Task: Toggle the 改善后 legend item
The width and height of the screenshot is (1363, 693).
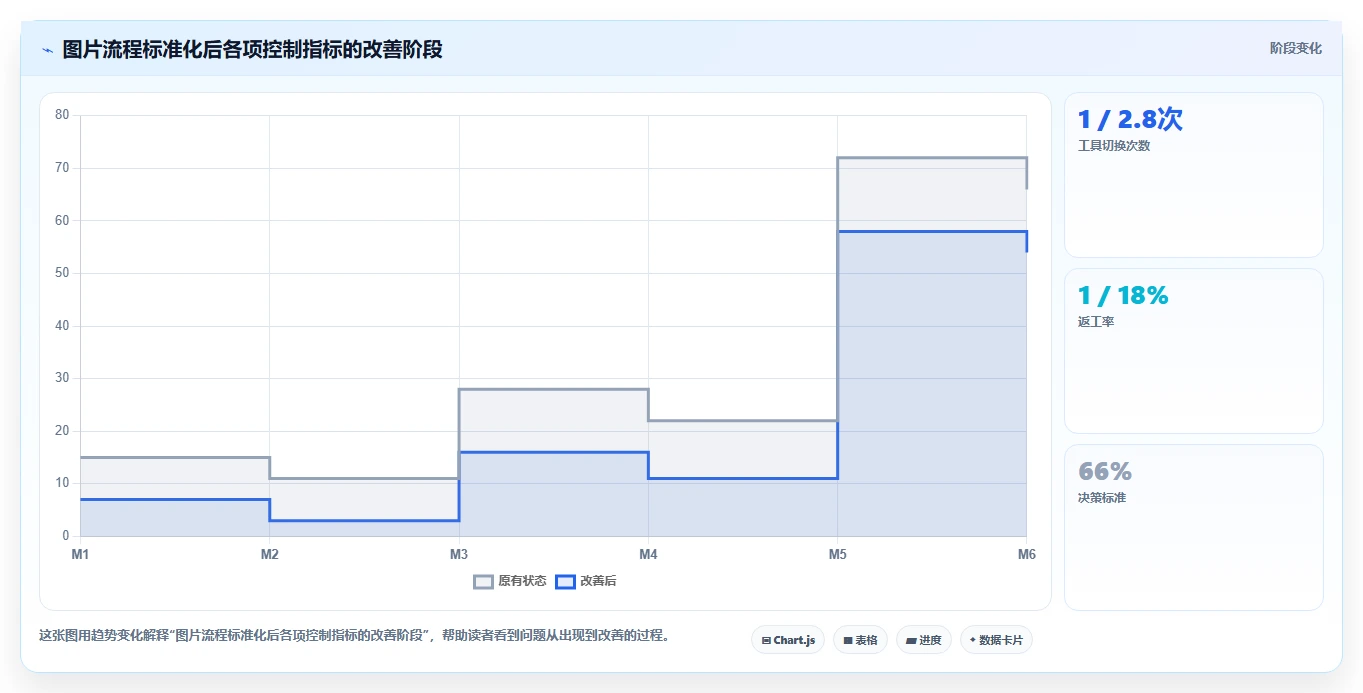Action: click(x=586, y=581)
